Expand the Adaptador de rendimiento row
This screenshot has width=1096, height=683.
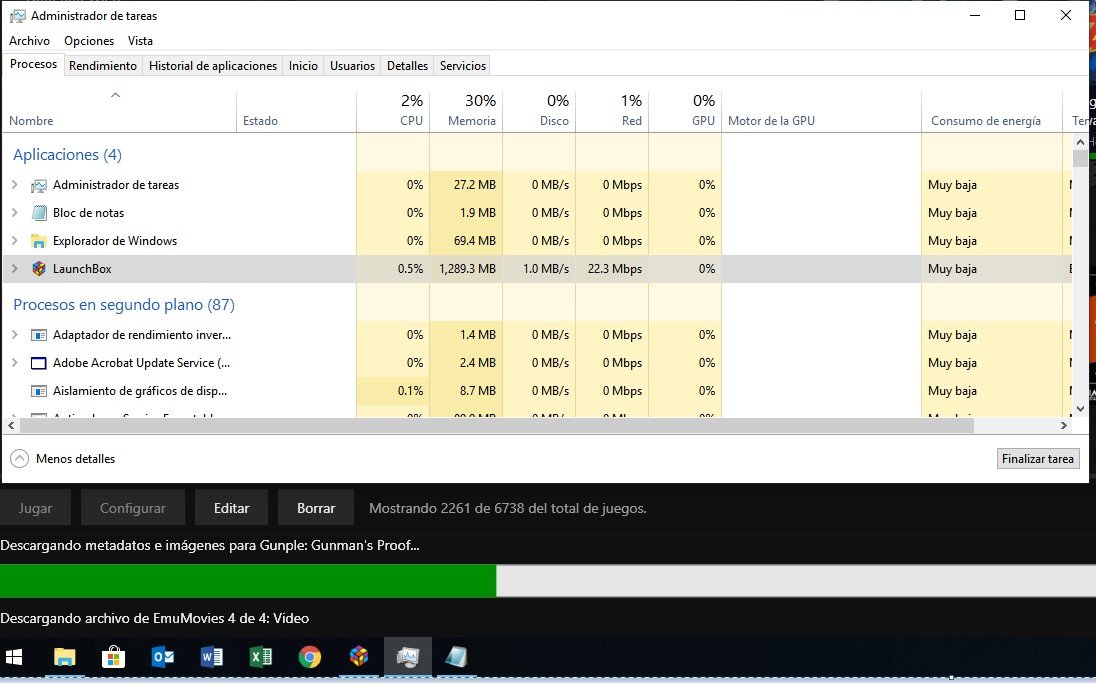point(15,335)
